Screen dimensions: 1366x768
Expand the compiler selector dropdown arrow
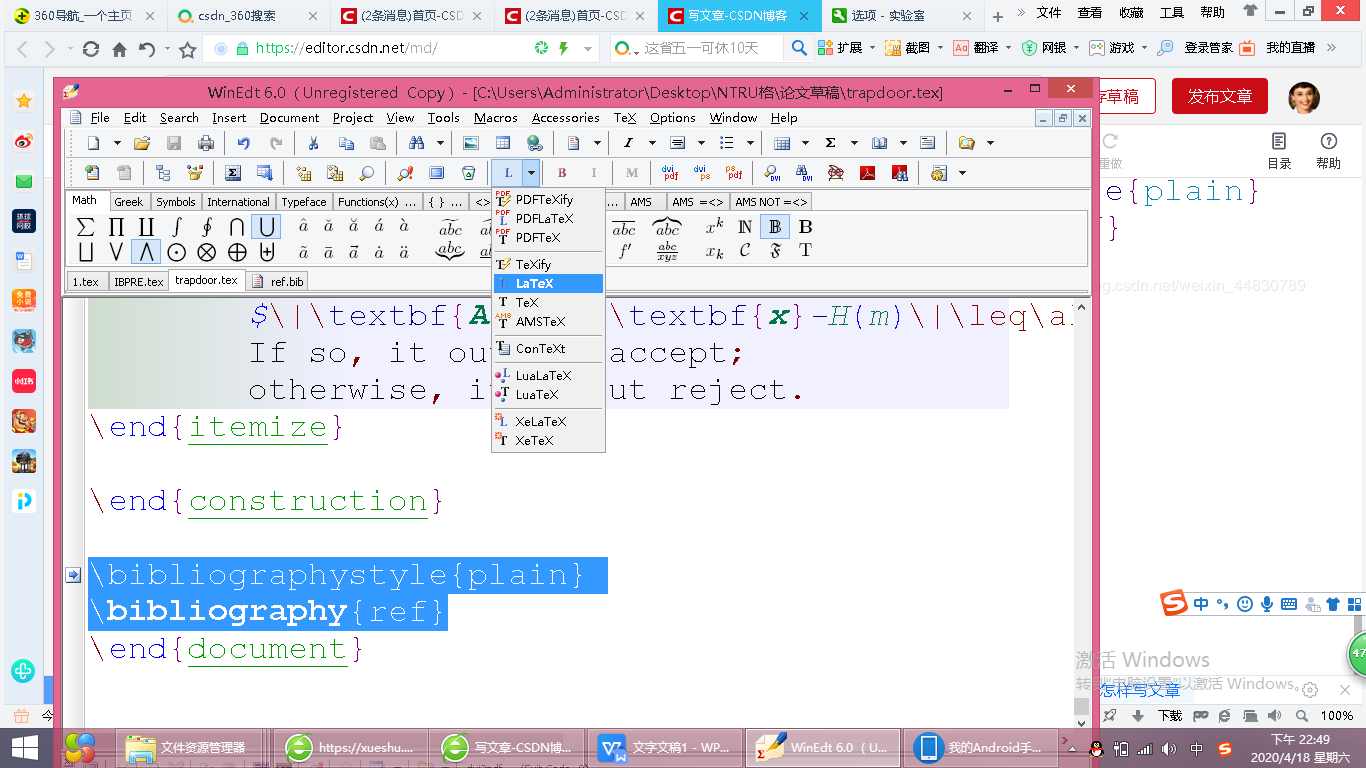531,173
